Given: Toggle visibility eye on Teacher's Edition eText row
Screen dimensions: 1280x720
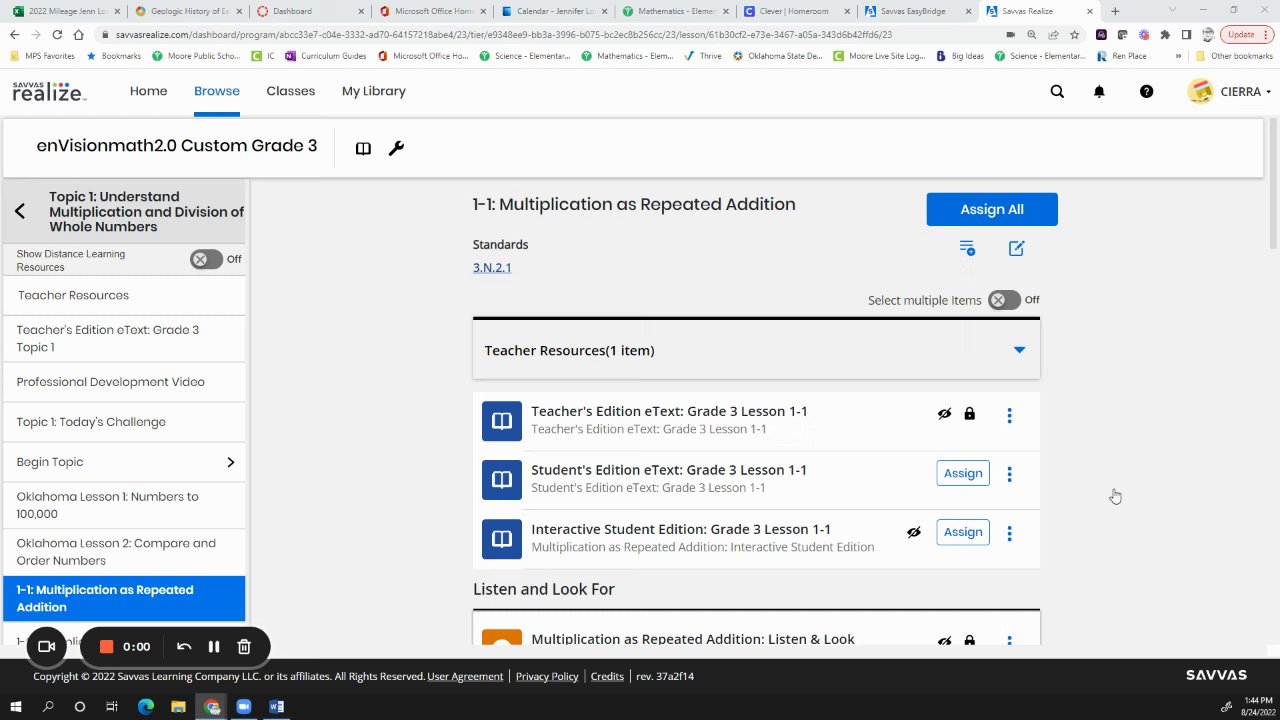Looking at the screenshot, I should (x=944, y=413).
